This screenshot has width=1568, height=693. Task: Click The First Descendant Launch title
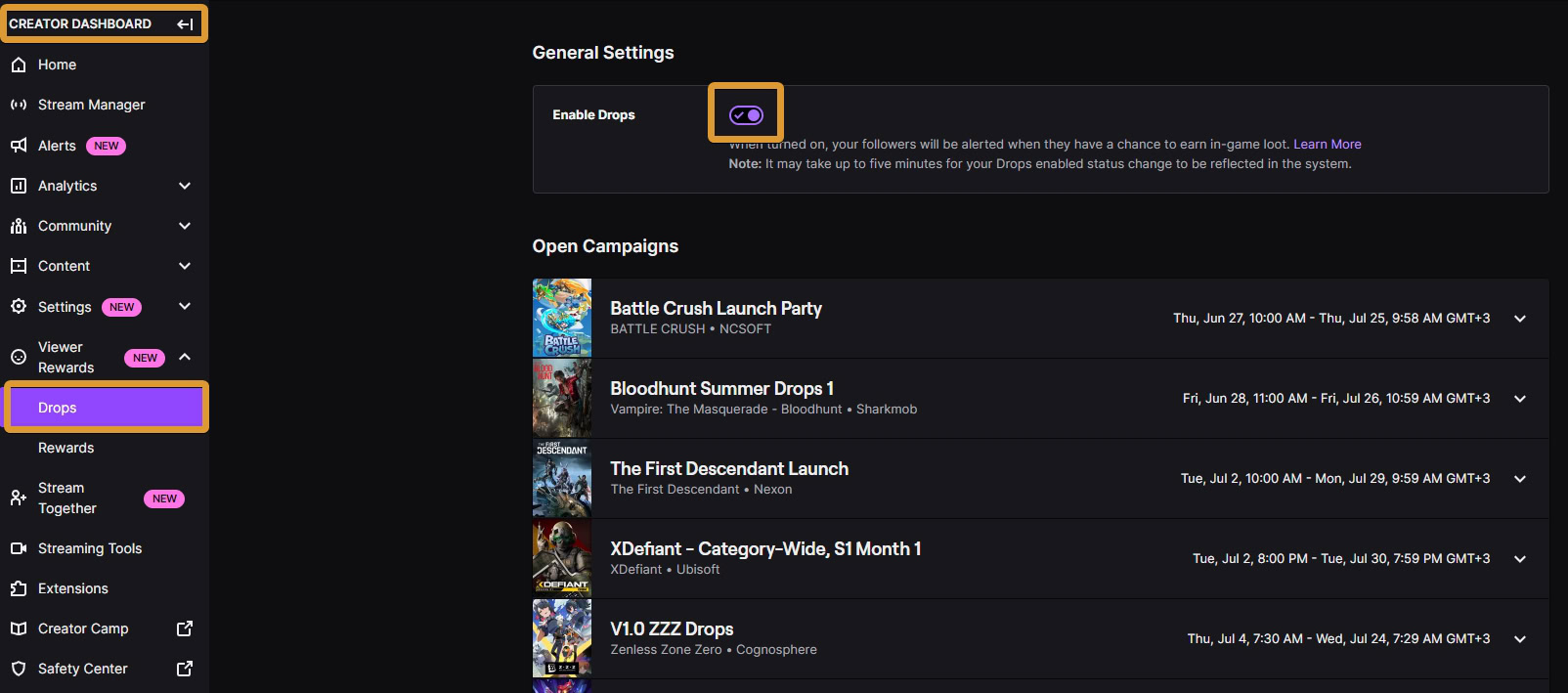729,468
